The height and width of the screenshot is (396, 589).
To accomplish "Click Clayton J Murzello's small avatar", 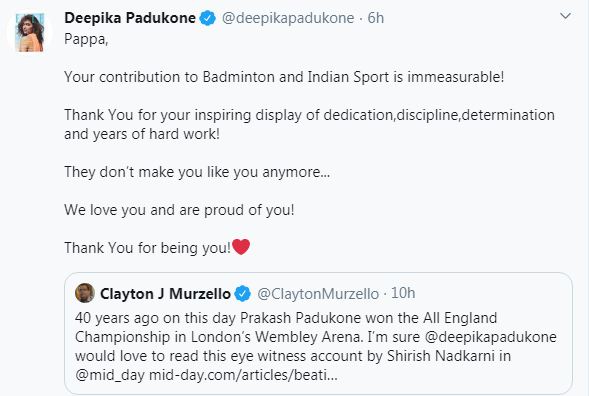I will point(85,293).
